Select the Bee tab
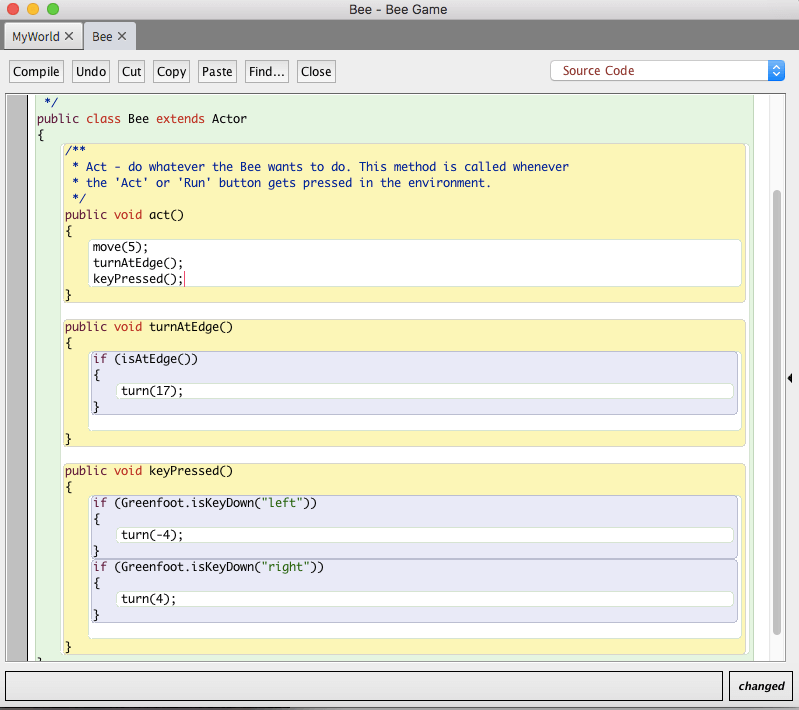799x710 pixels. coord(102,37)
